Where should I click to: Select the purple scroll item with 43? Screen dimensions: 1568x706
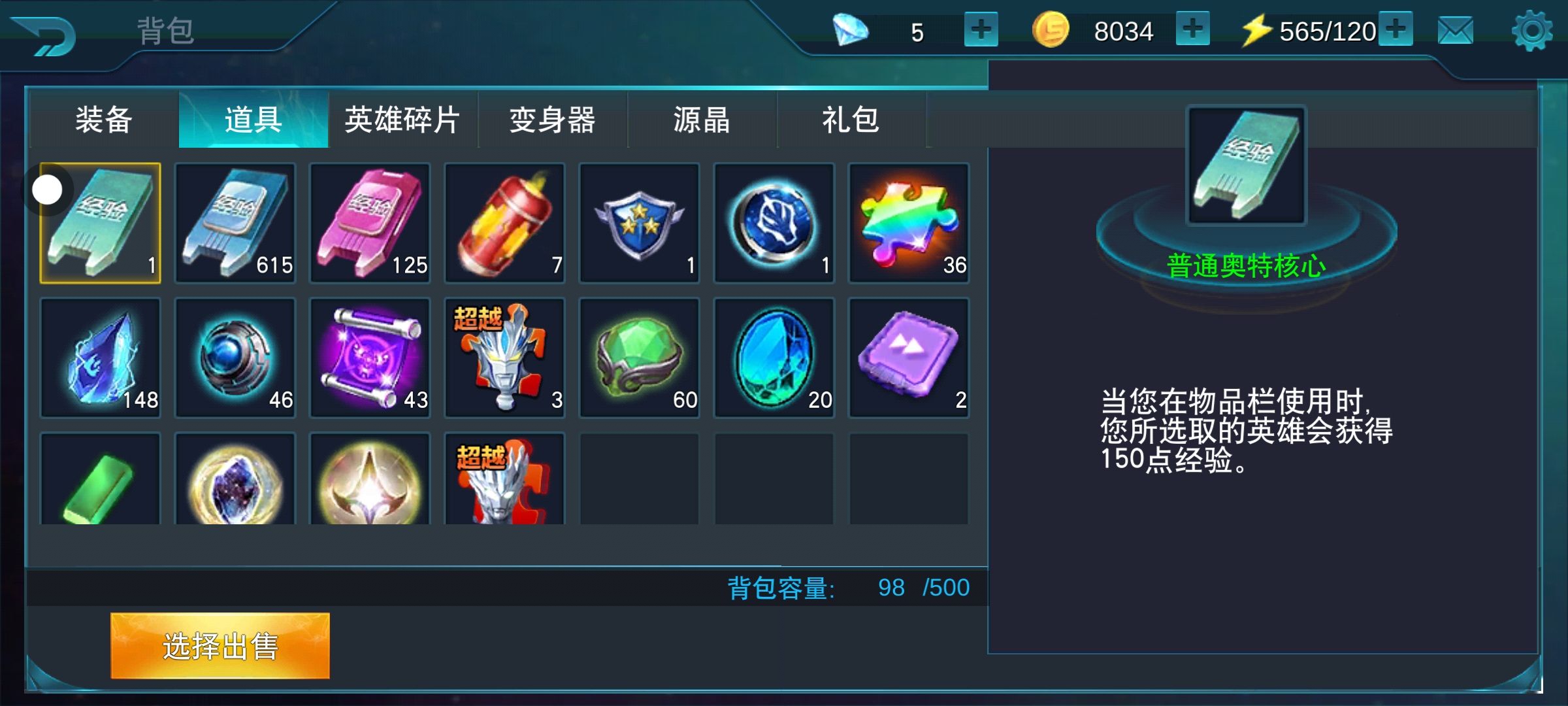point(370,358)
